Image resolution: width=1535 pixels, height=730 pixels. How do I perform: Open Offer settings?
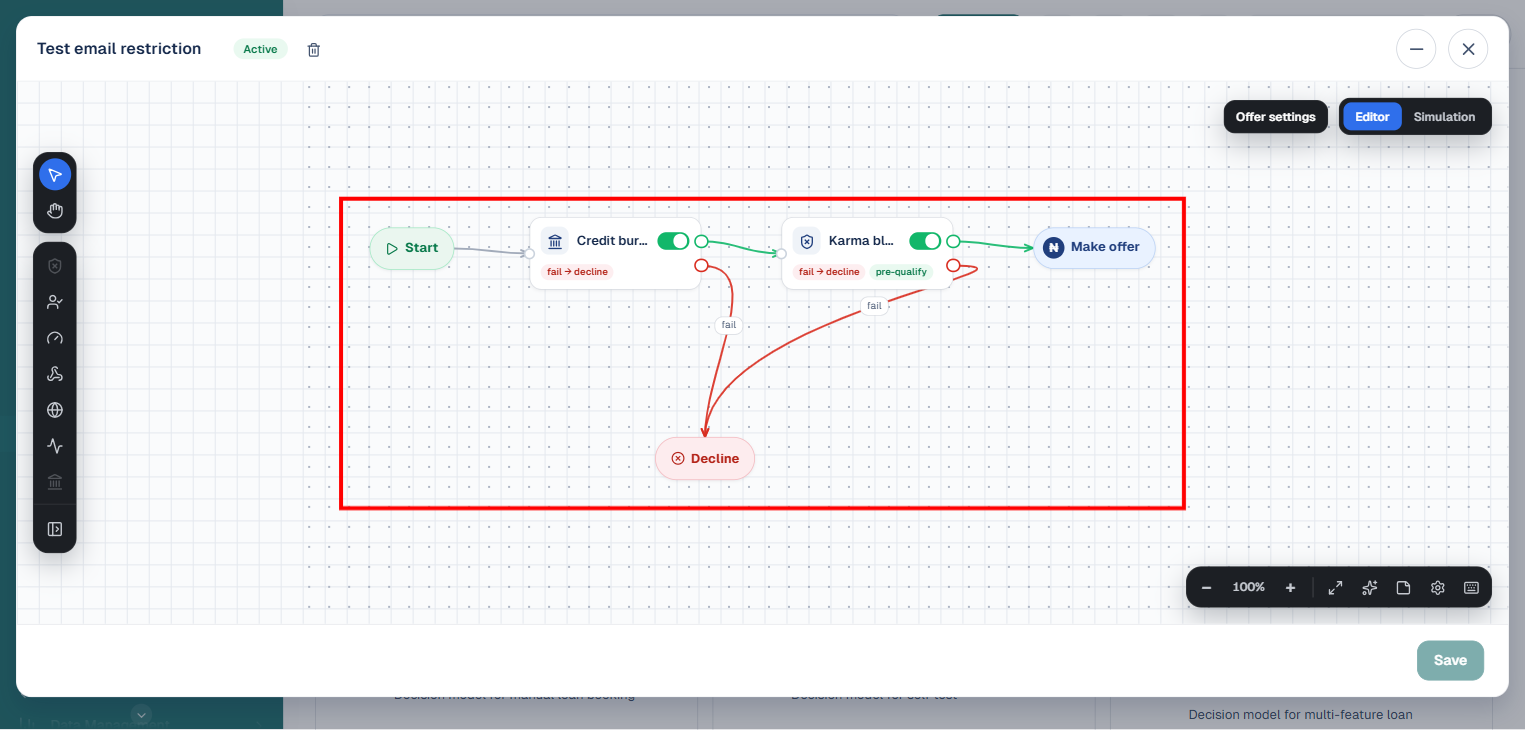[1276, 117]
